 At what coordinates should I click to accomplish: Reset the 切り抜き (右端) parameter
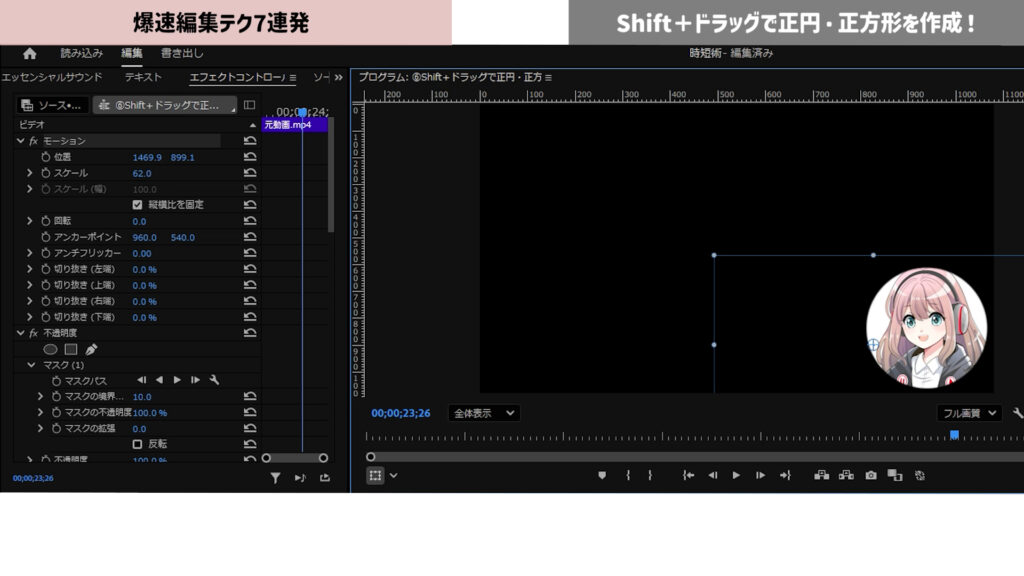tap(250, 301)
